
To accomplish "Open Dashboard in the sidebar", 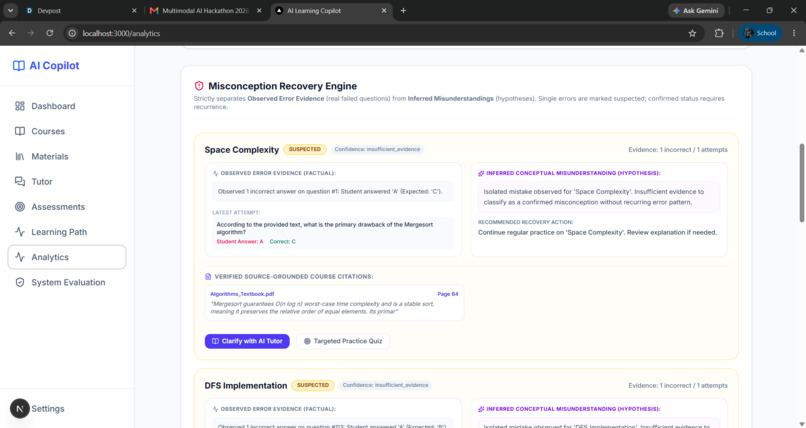I will pyautogui.click(x=67, y=106).
